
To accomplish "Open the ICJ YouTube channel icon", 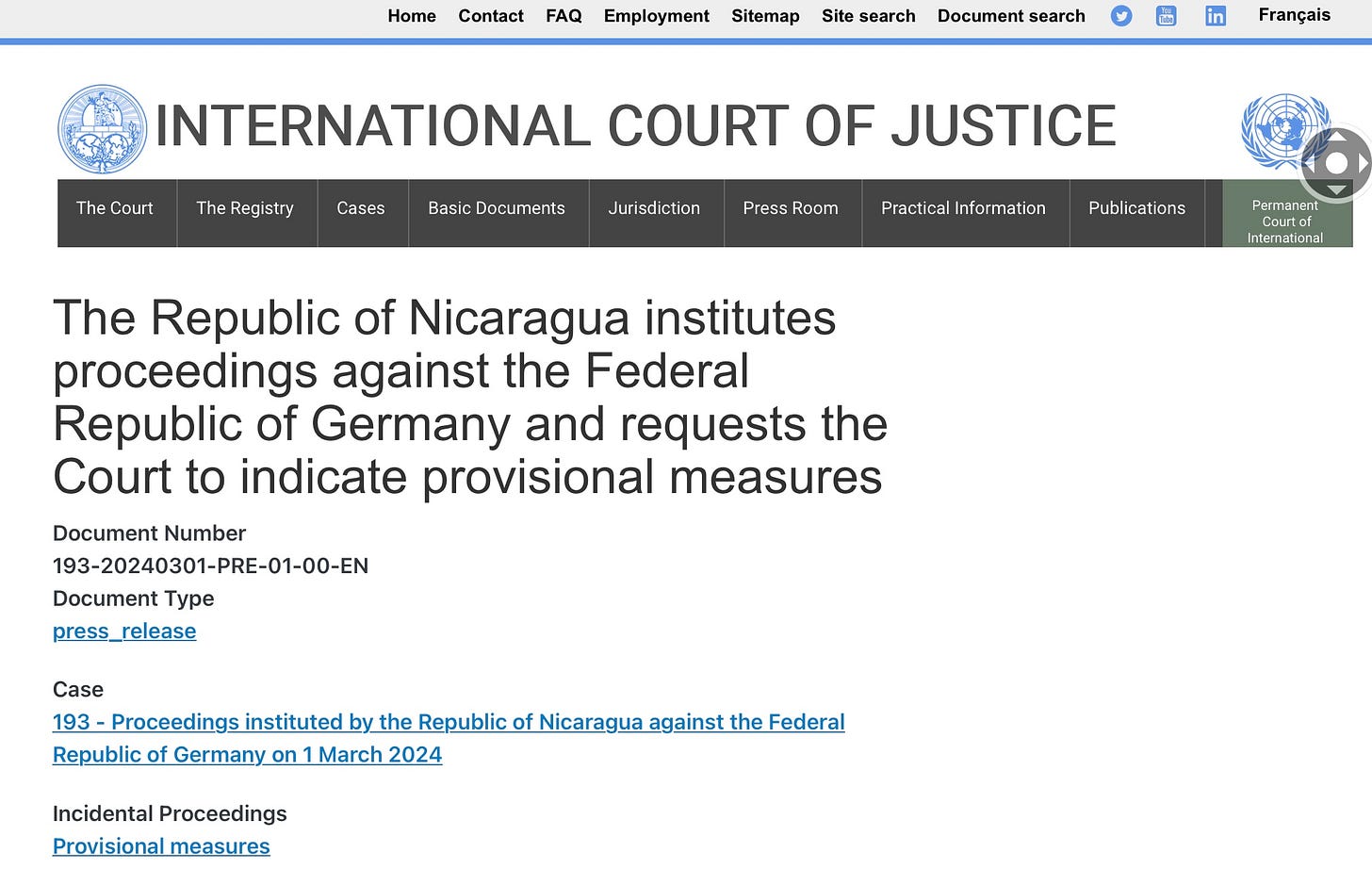I will [1167, 16].
